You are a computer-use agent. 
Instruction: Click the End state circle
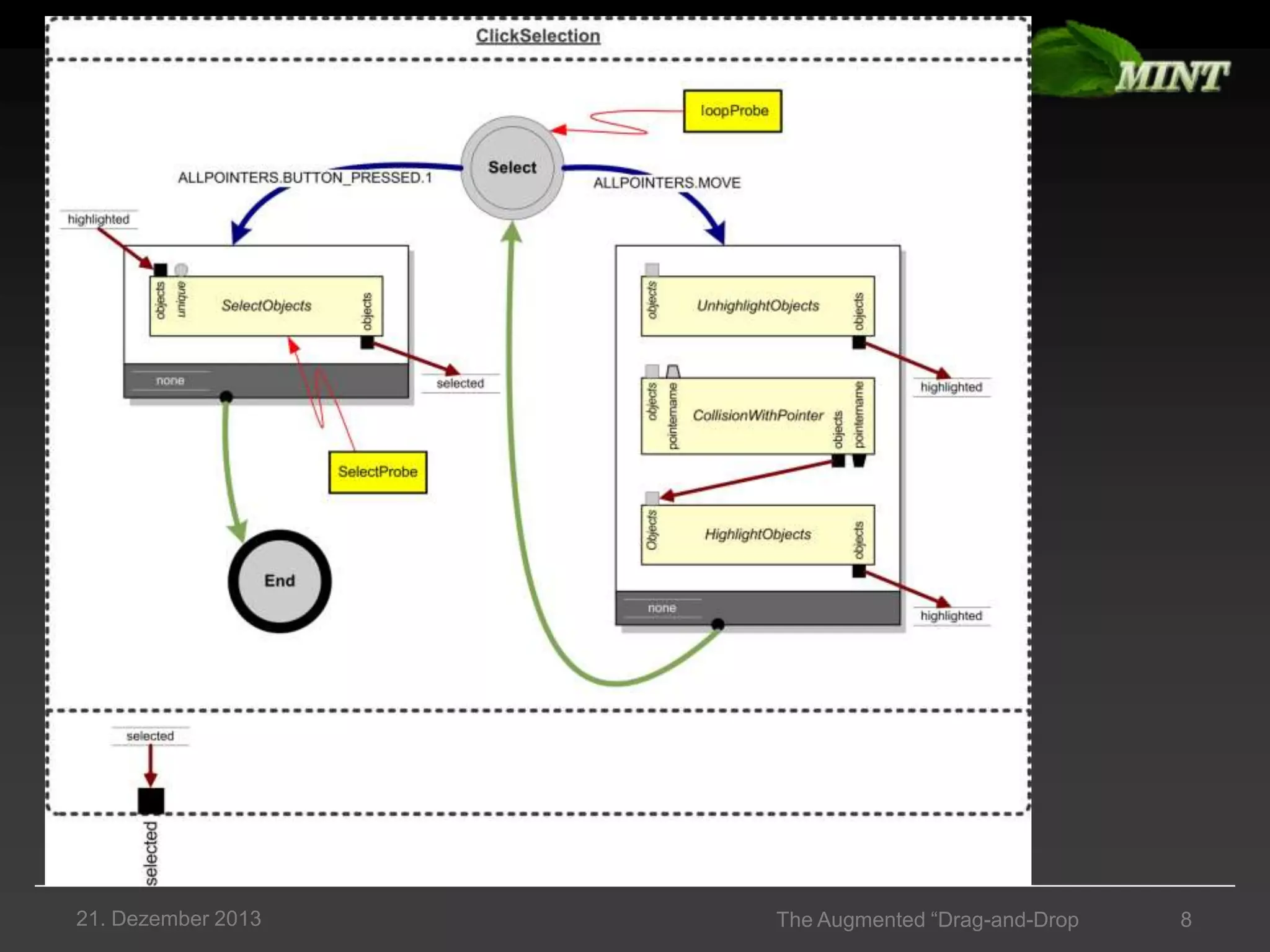click(x=280, y=581)
